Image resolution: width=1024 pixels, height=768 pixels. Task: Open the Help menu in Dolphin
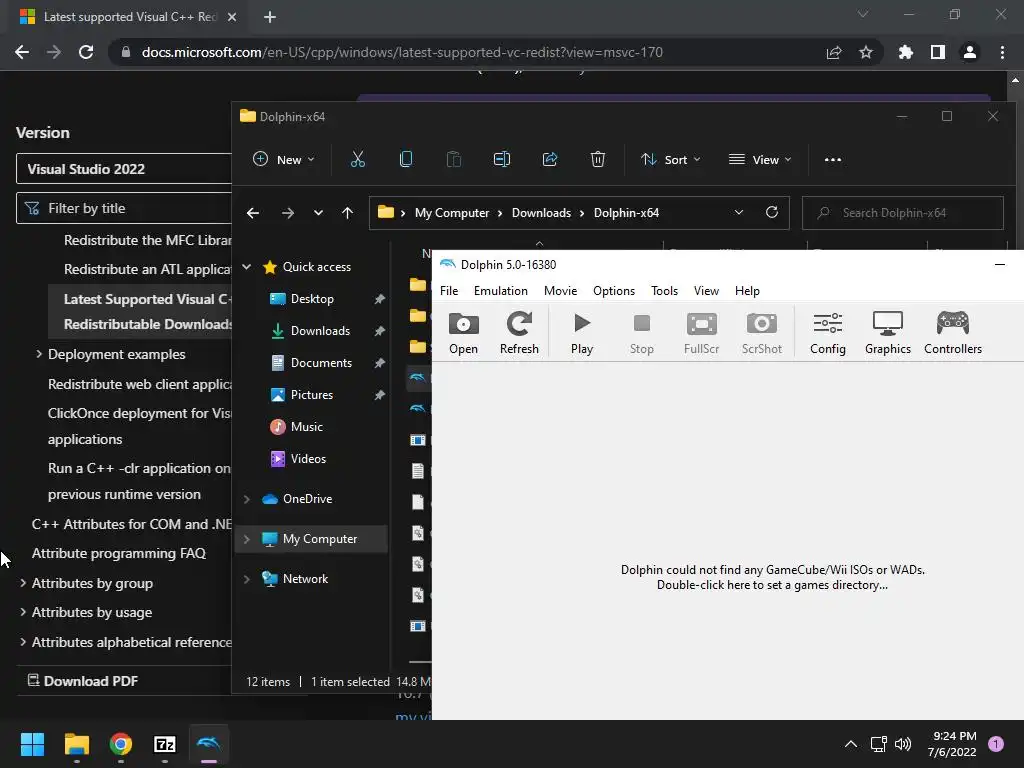point(747,291)
